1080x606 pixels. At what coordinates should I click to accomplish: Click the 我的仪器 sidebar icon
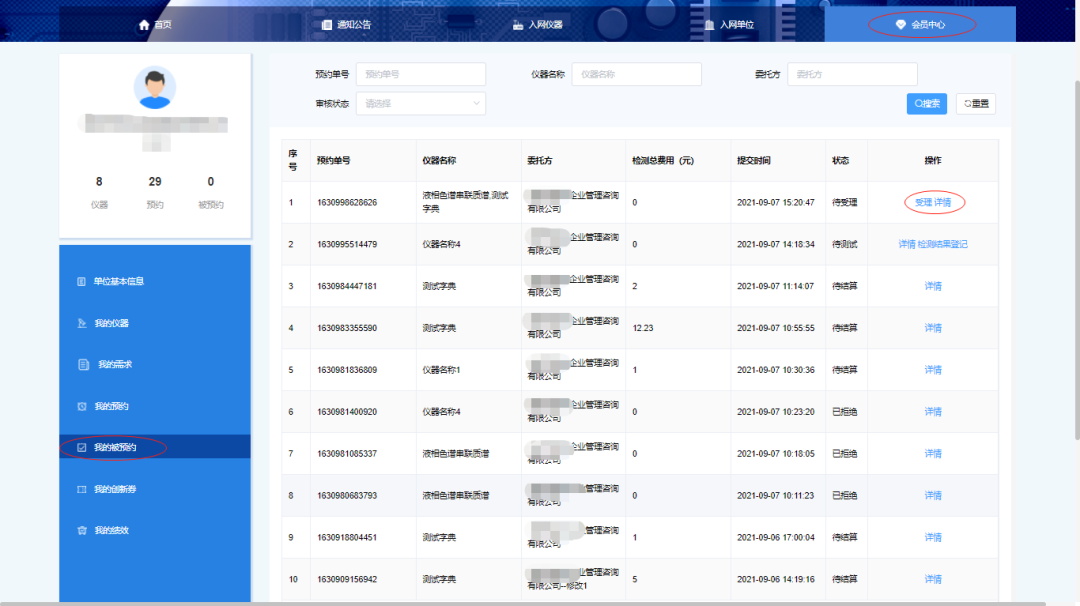tap(82, 323)
